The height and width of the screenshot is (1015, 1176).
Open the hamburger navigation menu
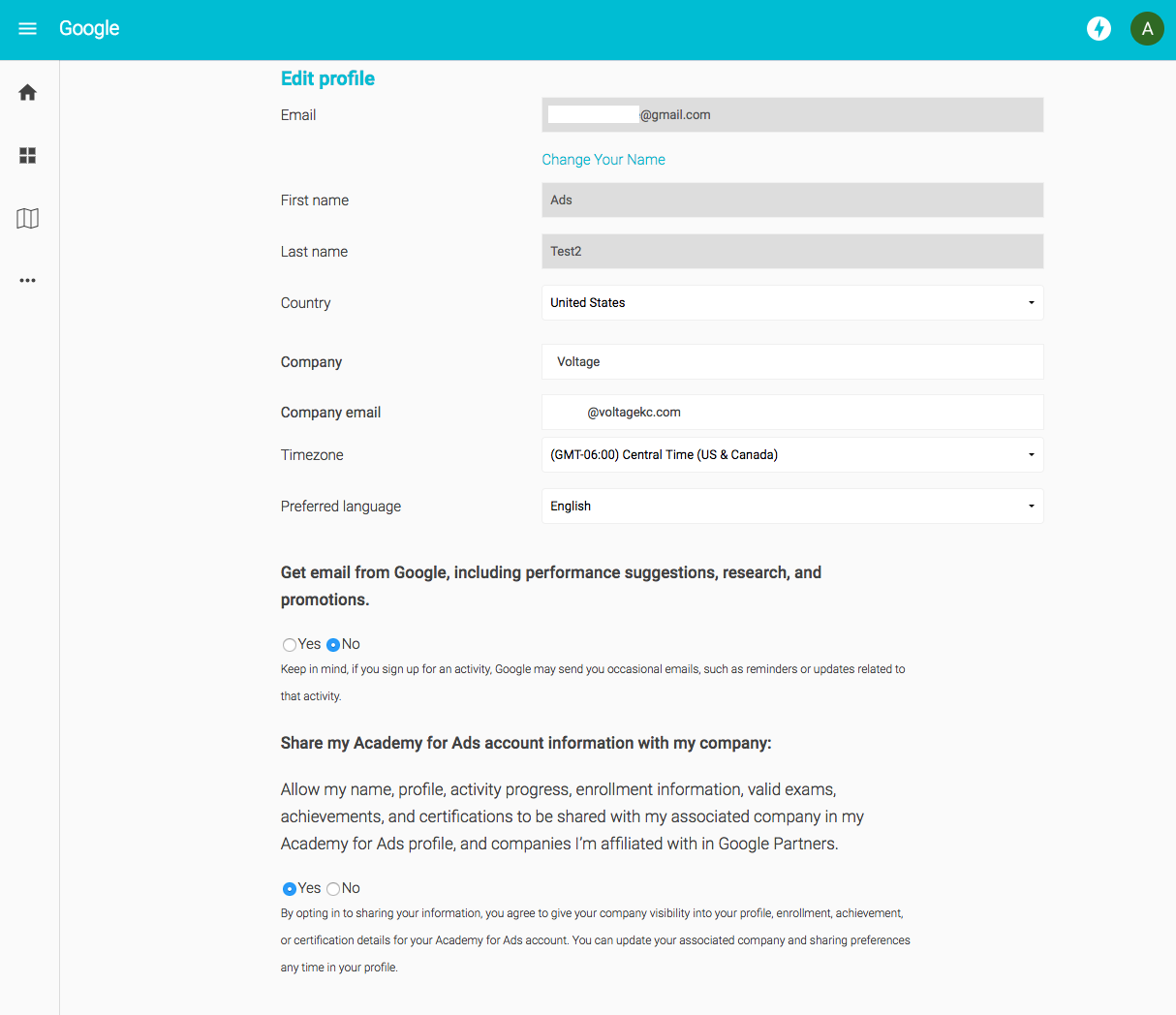(27, 29)
